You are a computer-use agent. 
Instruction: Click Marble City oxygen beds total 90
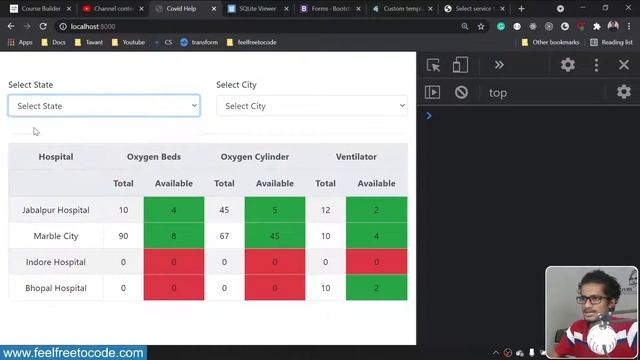[x=123, y=236]
